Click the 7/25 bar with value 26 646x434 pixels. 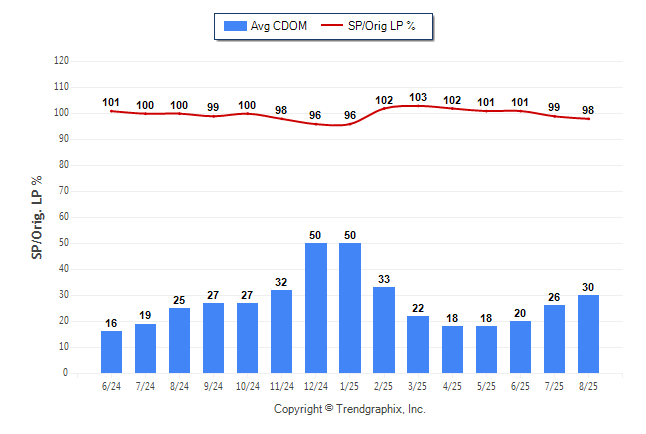coord(555,339)
